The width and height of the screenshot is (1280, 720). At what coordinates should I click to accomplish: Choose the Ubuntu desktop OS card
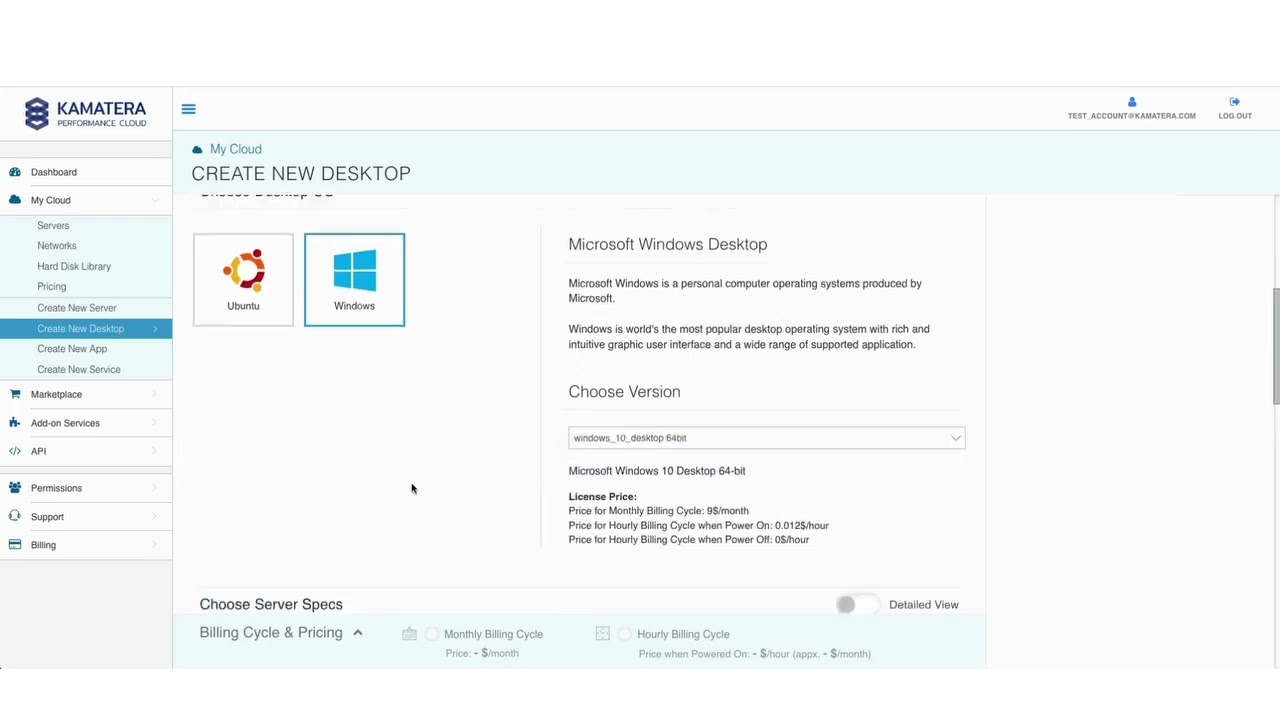(x=243, y=280)
